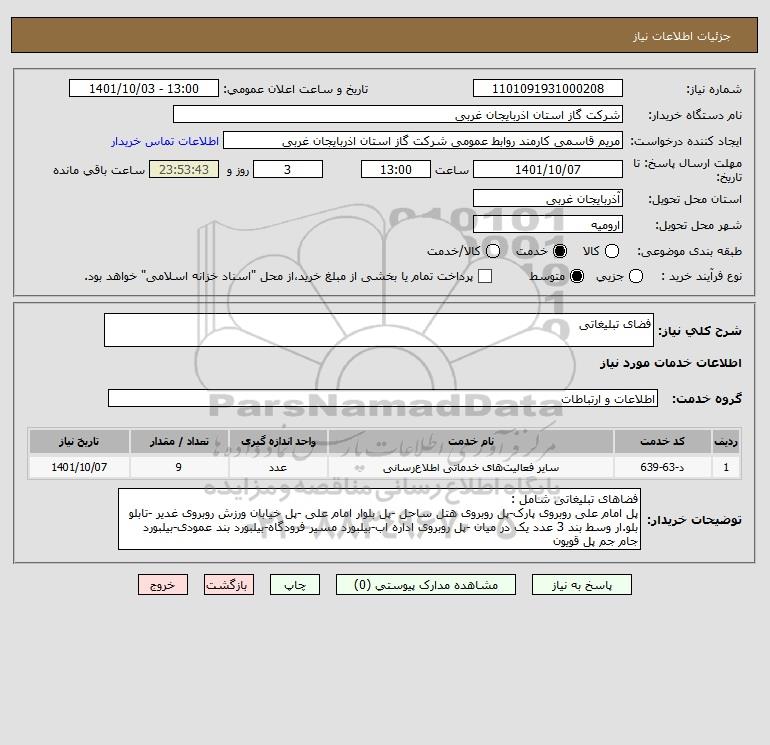Click service name سایر فعالیت‌های خدماتی اطلاع‌رسانی
This screenshot has height=745, width=770.
pos(471,467)
